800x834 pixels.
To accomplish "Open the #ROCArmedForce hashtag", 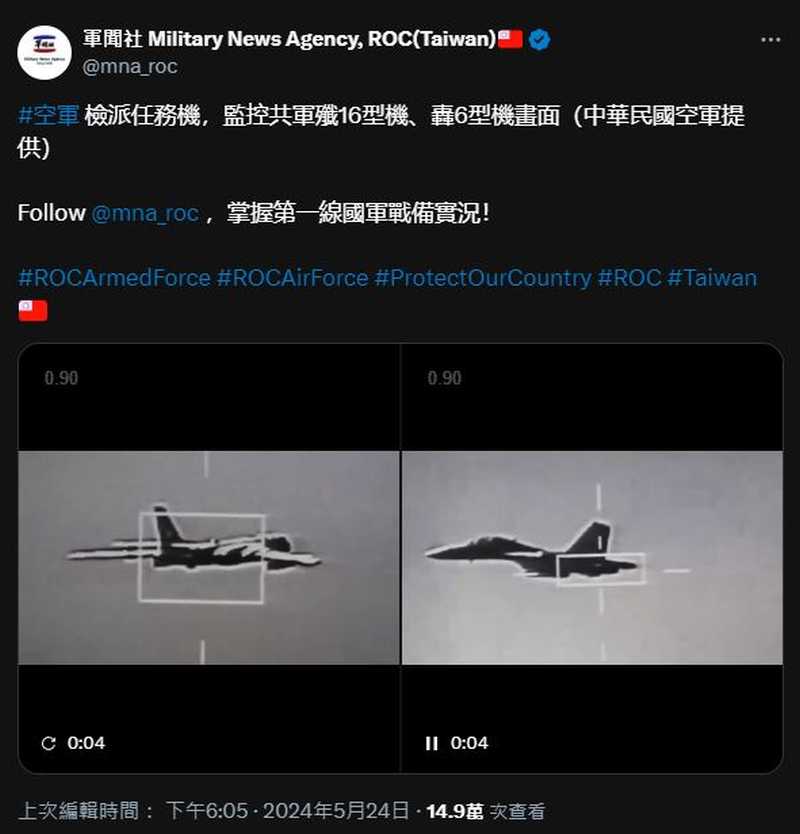I will pos(114,278).
